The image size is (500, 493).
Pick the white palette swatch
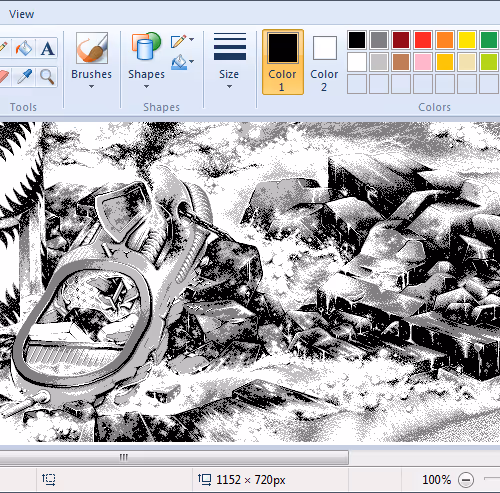click(357, 62)
